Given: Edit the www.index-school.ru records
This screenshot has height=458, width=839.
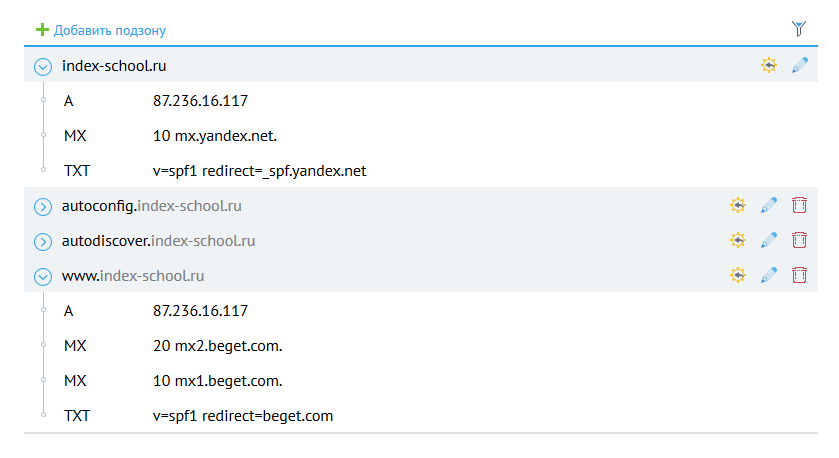Looking at the screenshot, I should 768,275.
